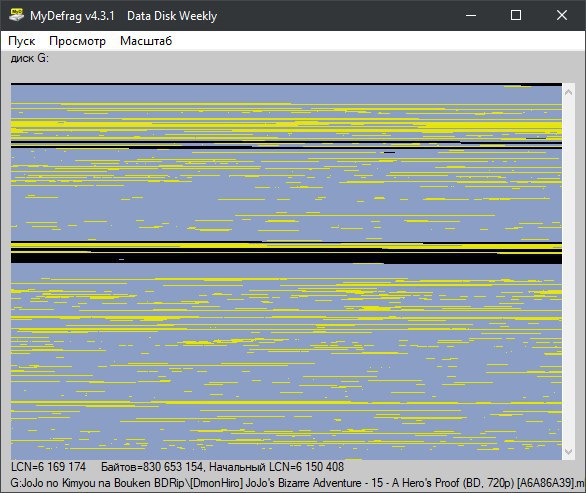Maximize the MyDefrag window
The width and height of the screenshot is (586, 493).
(x=516, y=15)
